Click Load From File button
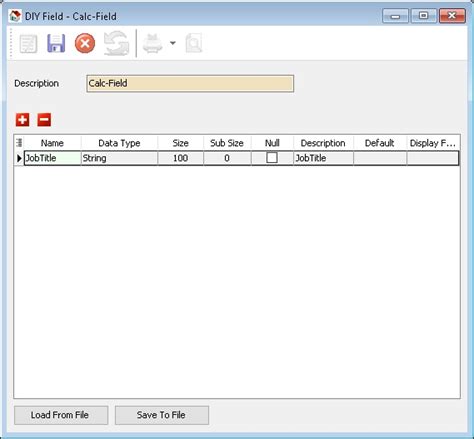 (61, 415)
